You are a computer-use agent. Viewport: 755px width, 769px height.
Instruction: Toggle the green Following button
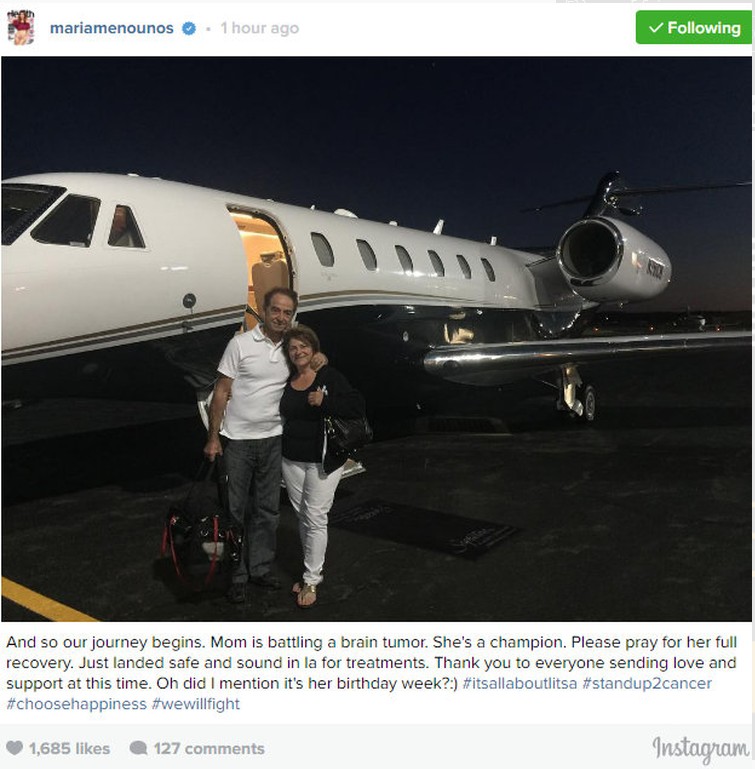pyautogui.click(x=693, y=27)
